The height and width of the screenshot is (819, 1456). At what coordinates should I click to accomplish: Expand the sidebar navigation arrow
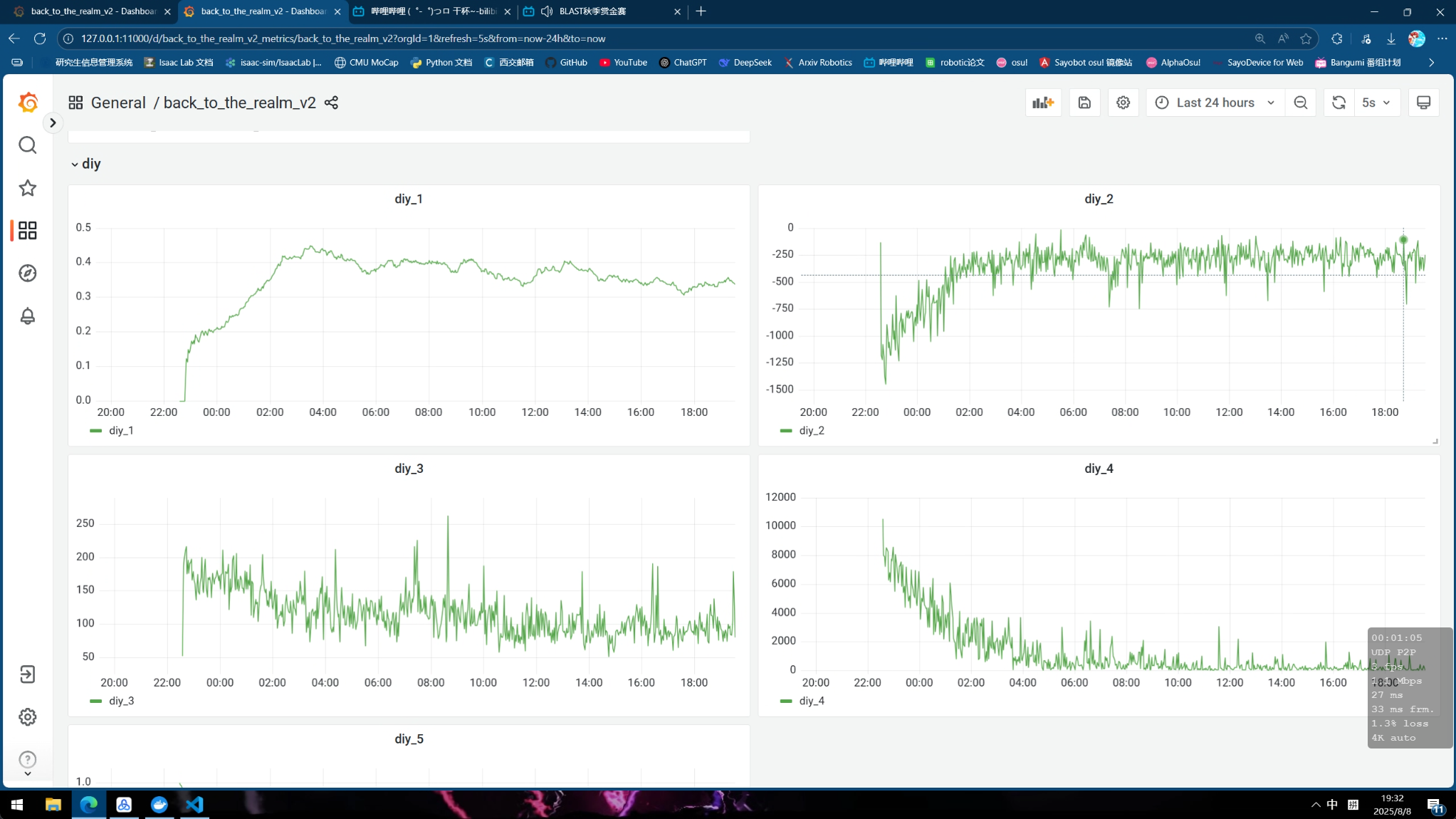click(x=53, y=122)
